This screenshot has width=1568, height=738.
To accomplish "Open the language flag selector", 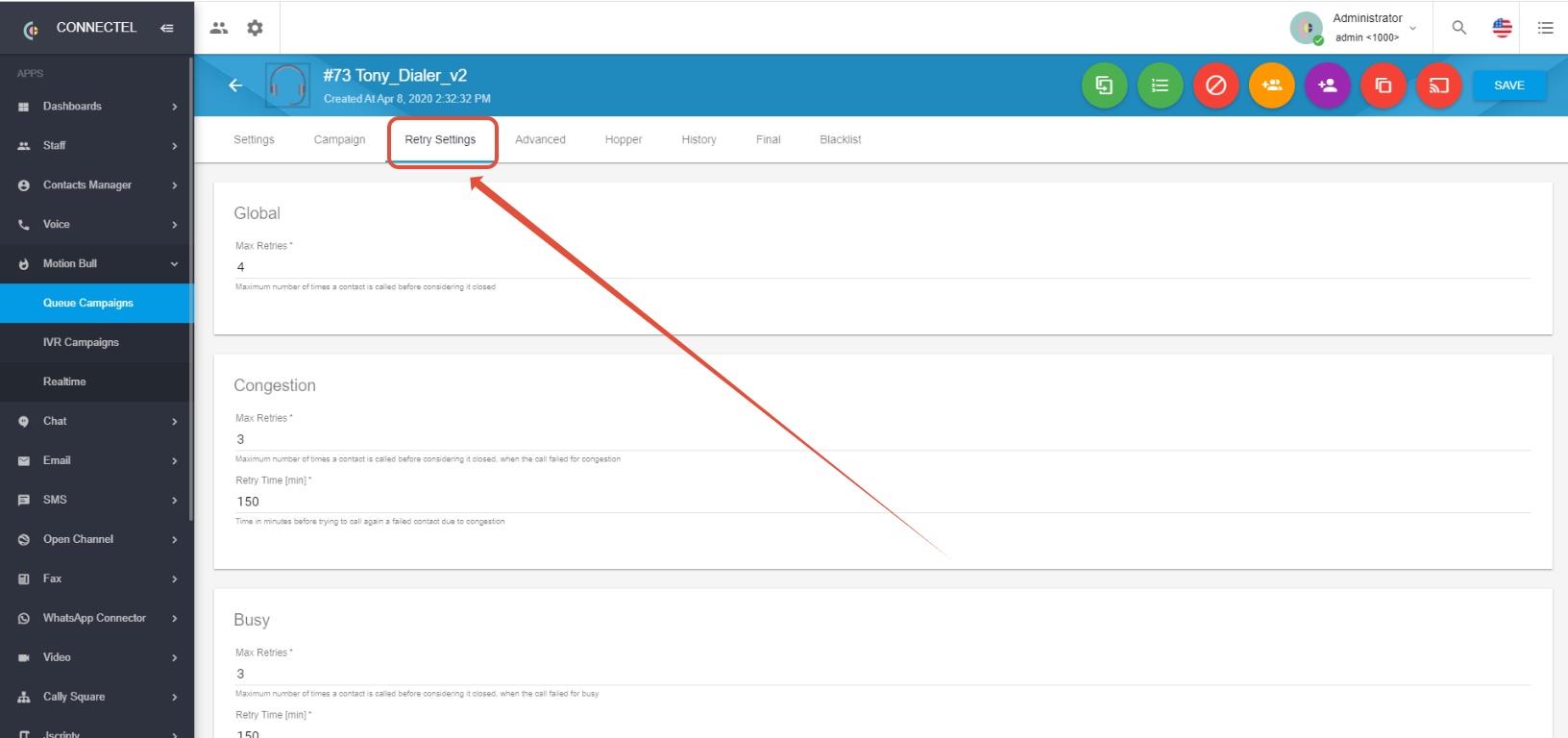I will click(x=1502, y=28).
